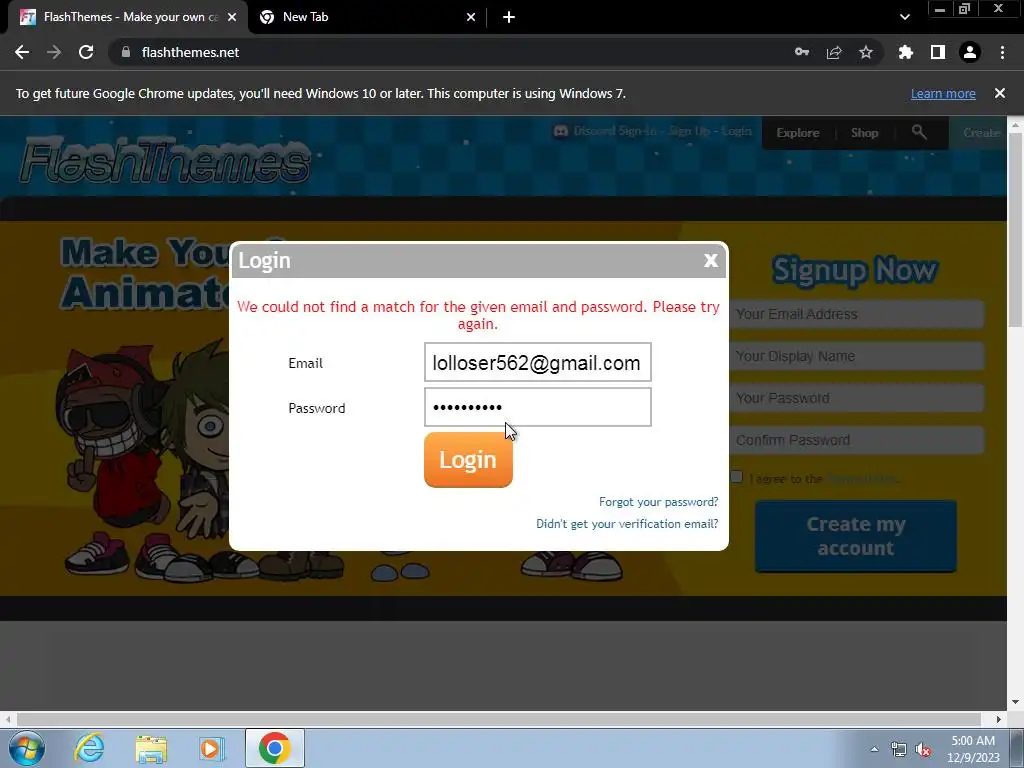
Task: Open Windows Media Player from taskbar
Action: tap(211, 748)
